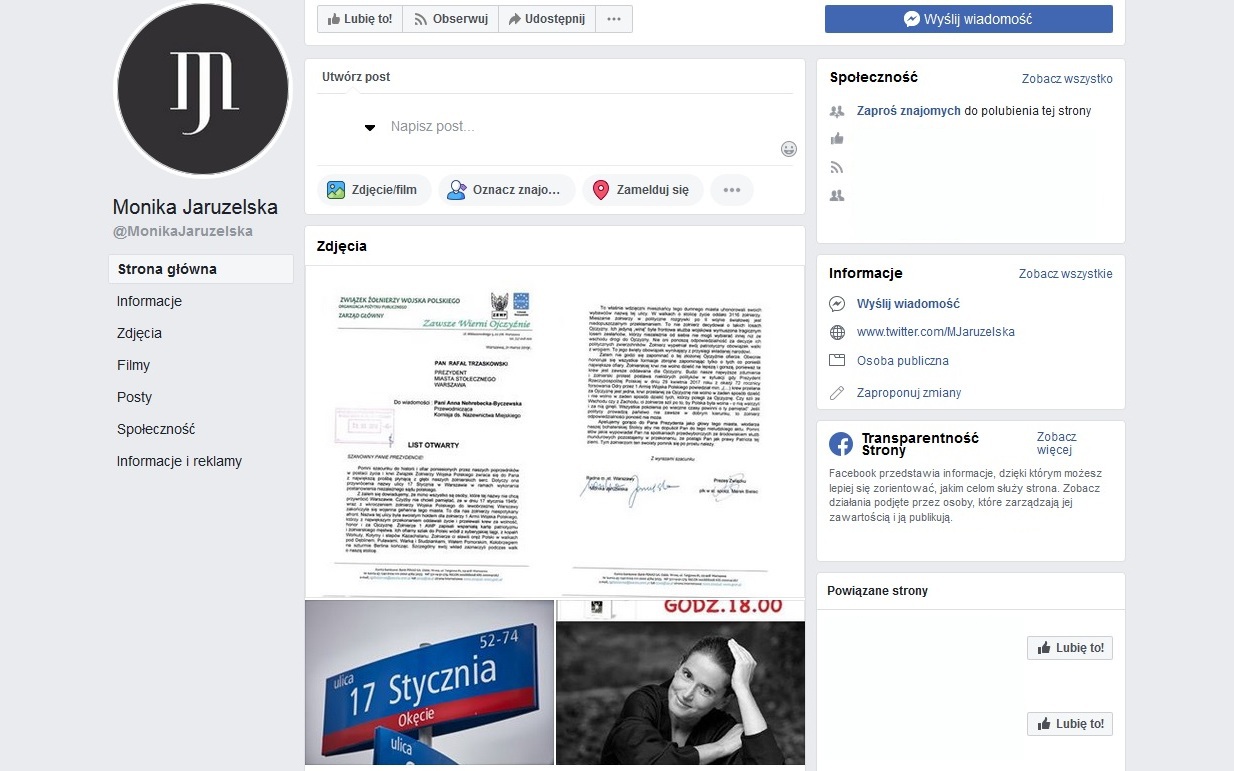
Task: Click Zobacz więcej in Transparentność Strony
Action: 1057,444
